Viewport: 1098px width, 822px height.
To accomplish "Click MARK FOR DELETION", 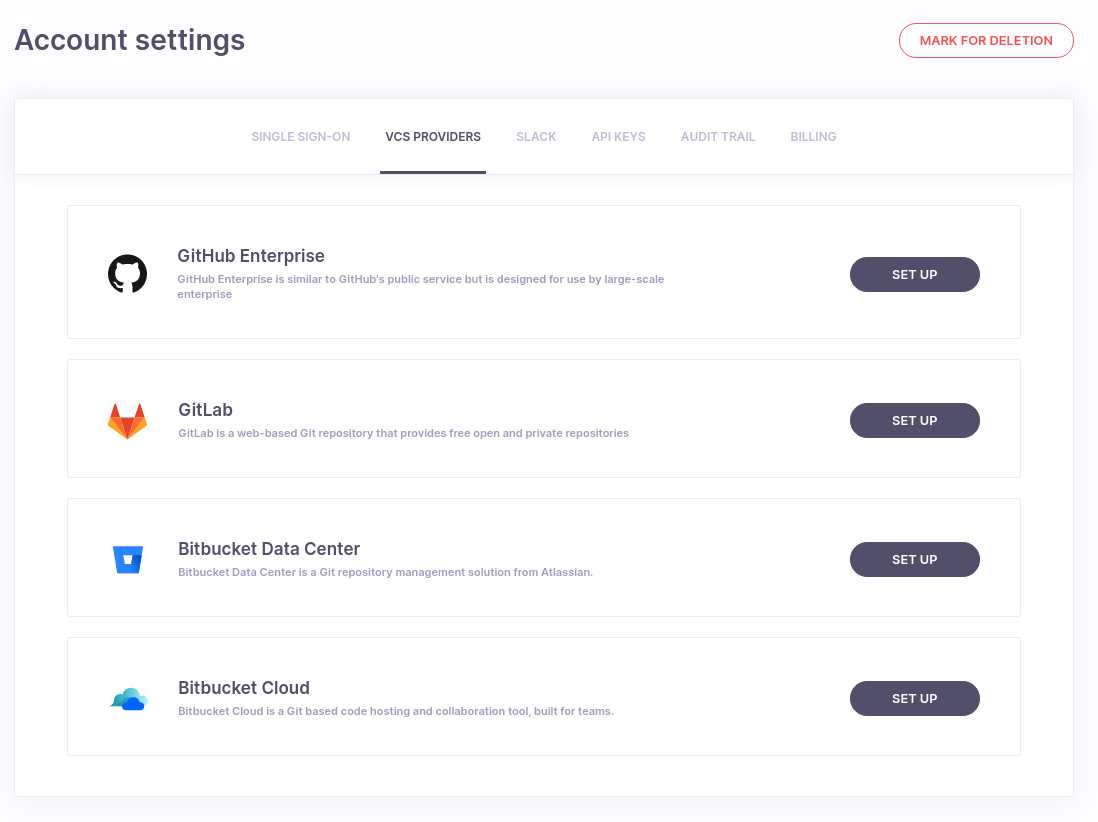I will coord(986,40).
